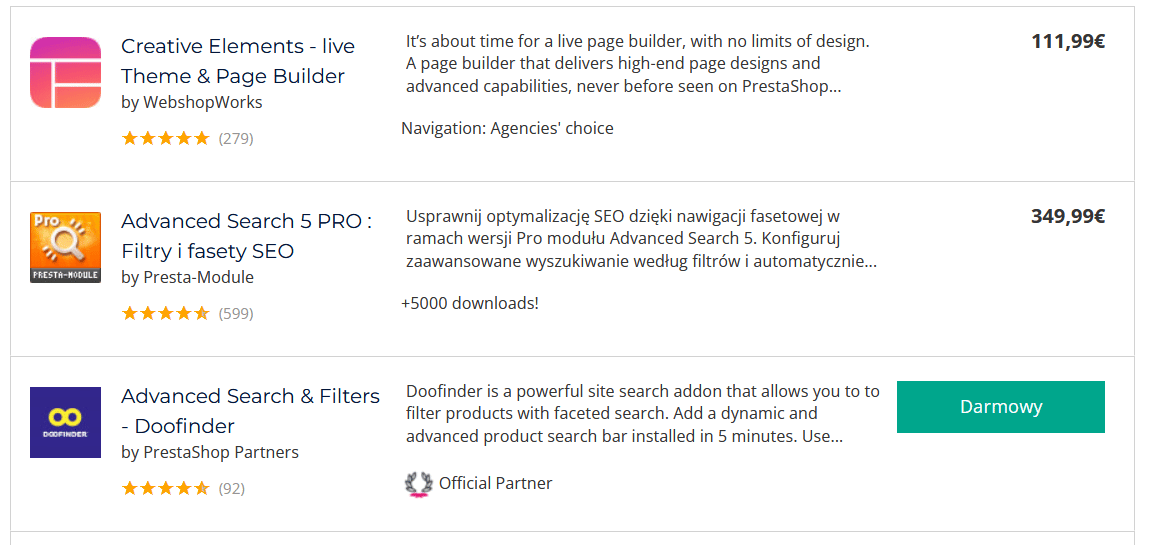Click the star rating of Advanced Search 5 PRO
Viewport: 1149px width, 545px height.
click(x=166, y=314)
